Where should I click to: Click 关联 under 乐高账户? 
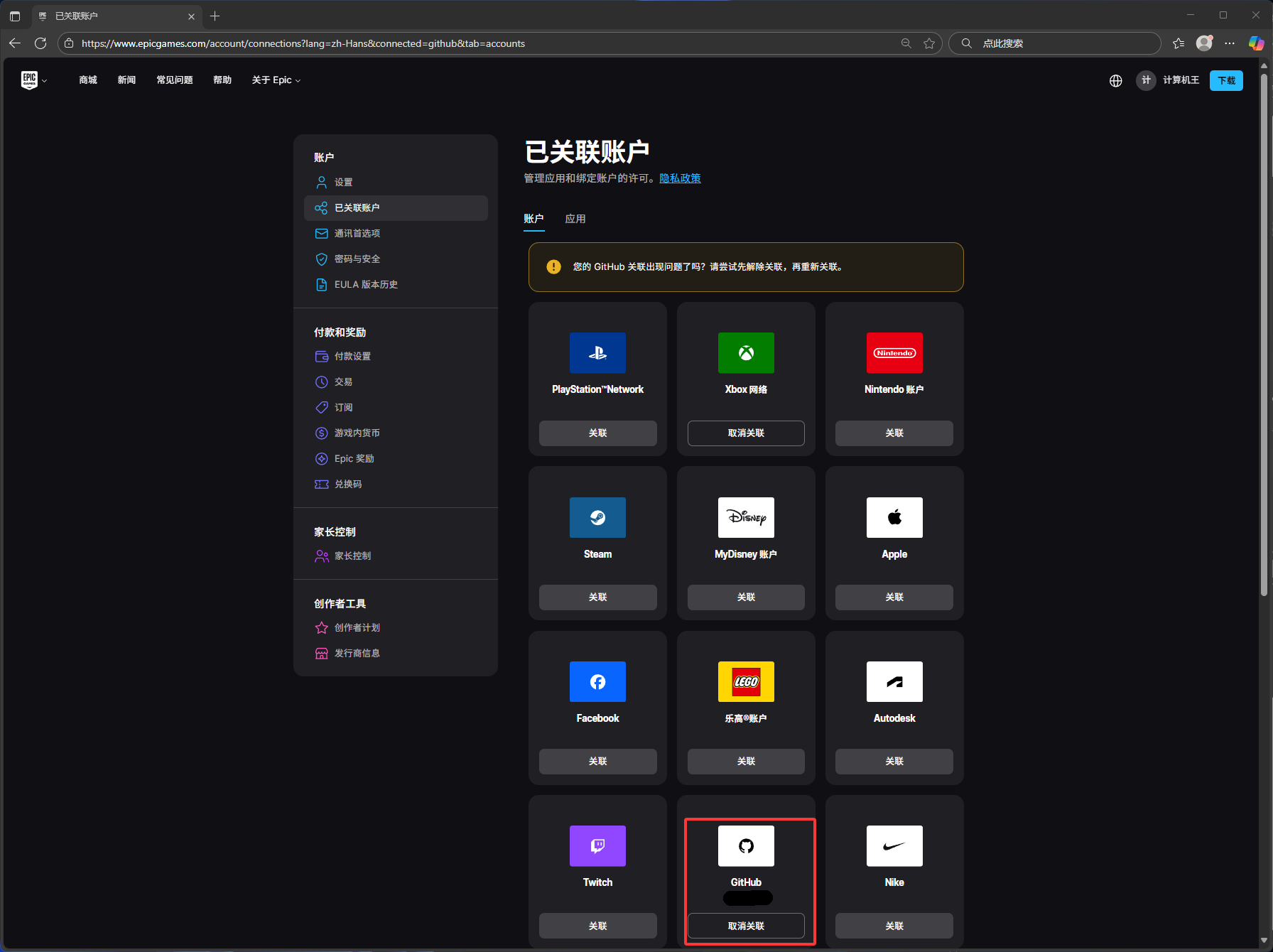pos(746,762)
